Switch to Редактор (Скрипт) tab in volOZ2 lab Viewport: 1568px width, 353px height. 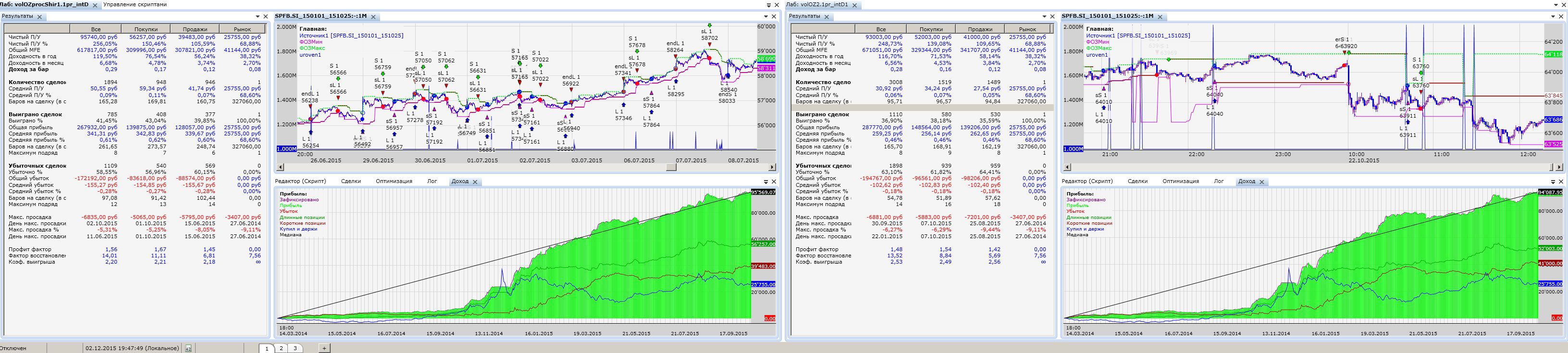(x=1087, y=182)
